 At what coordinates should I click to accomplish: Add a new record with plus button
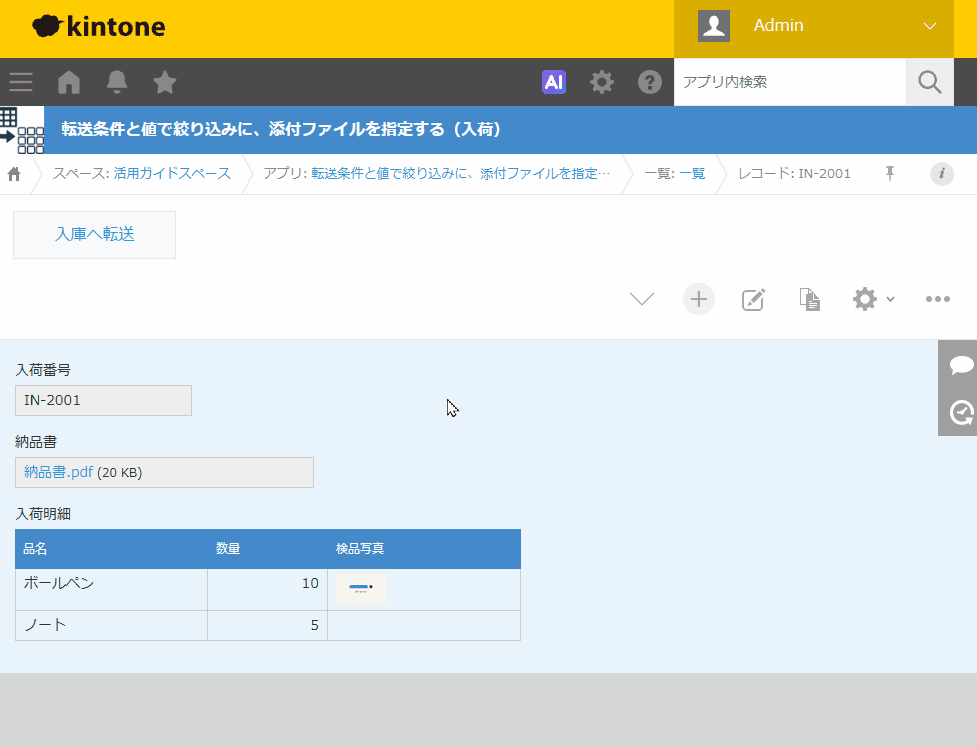(x=699, y=299)
